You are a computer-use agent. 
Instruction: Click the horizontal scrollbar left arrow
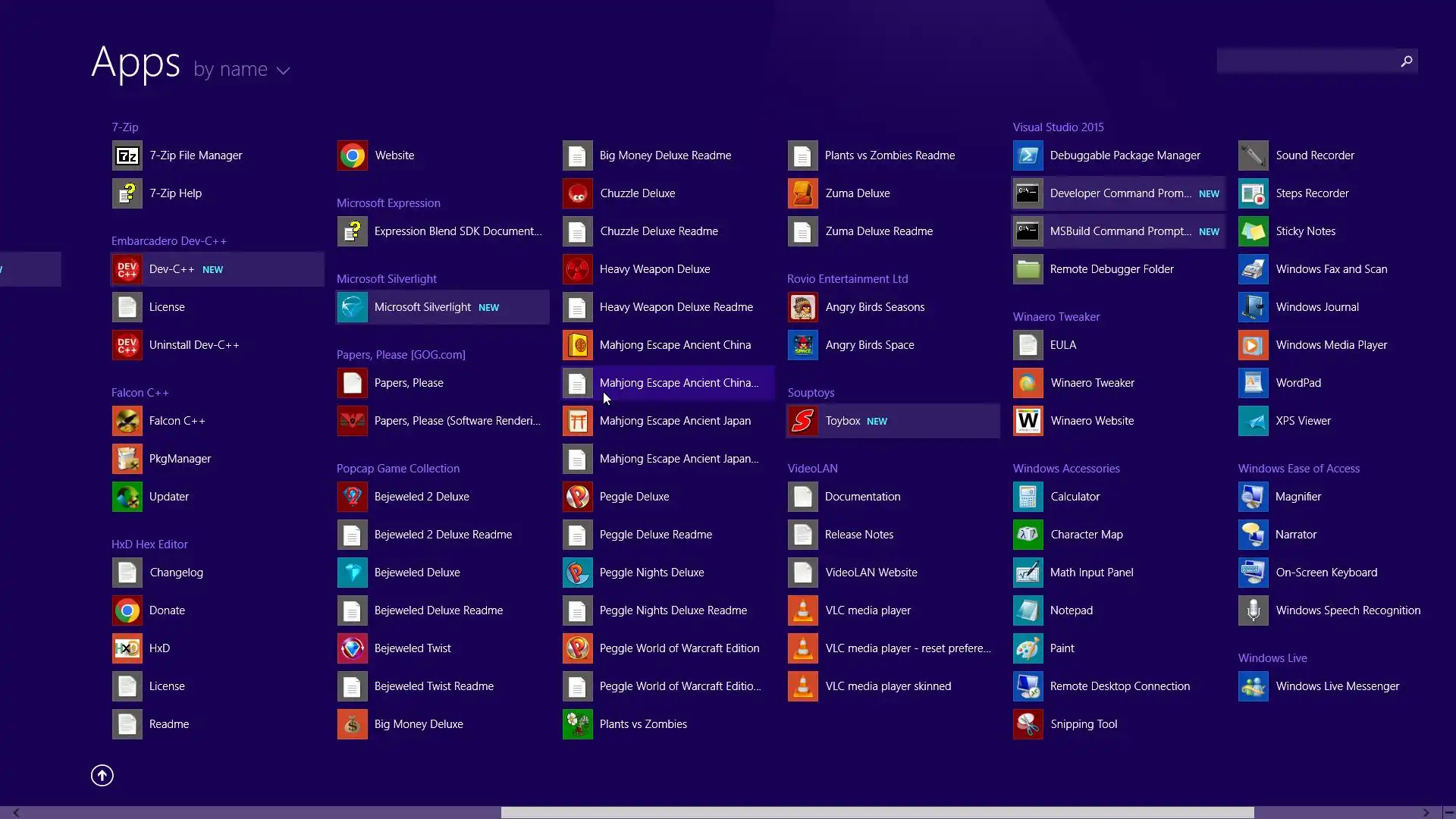pyautogui.click(x=16, y=812)
